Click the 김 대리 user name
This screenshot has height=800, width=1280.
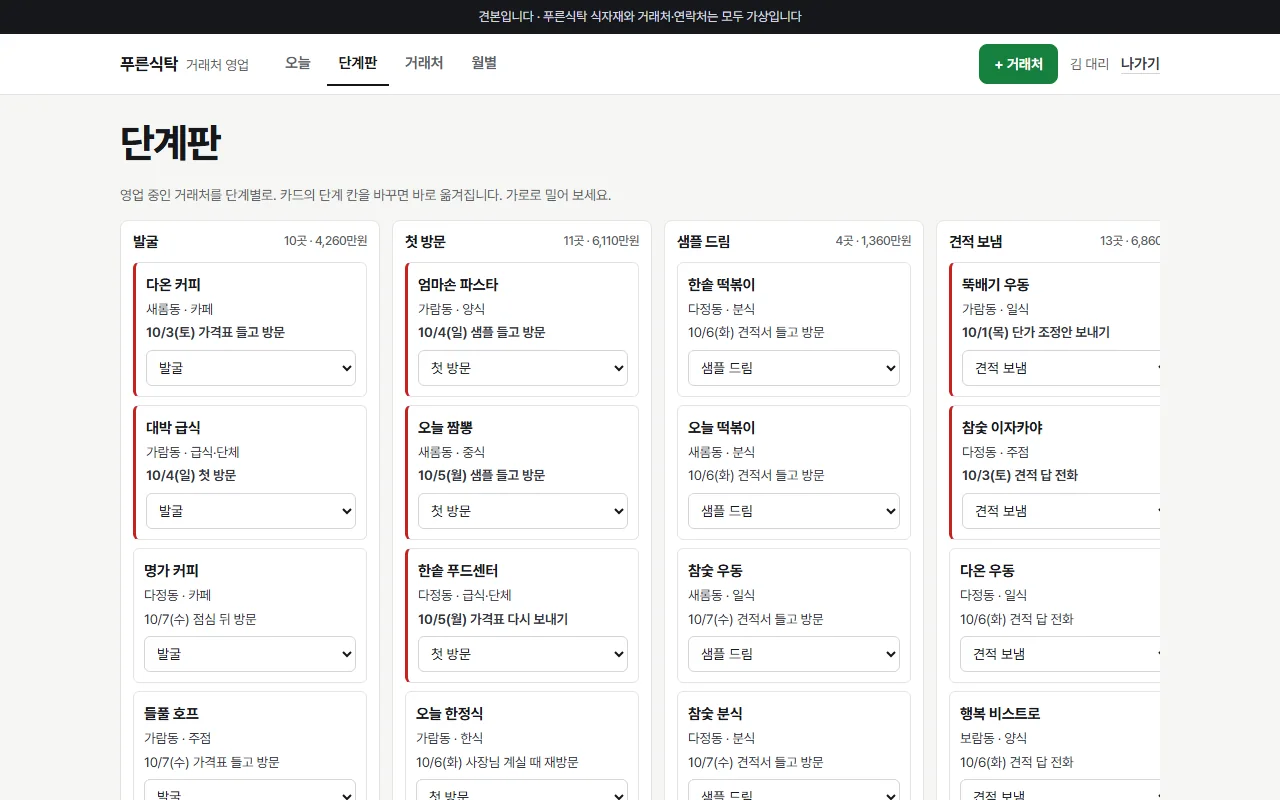(x=1089, y=64)
